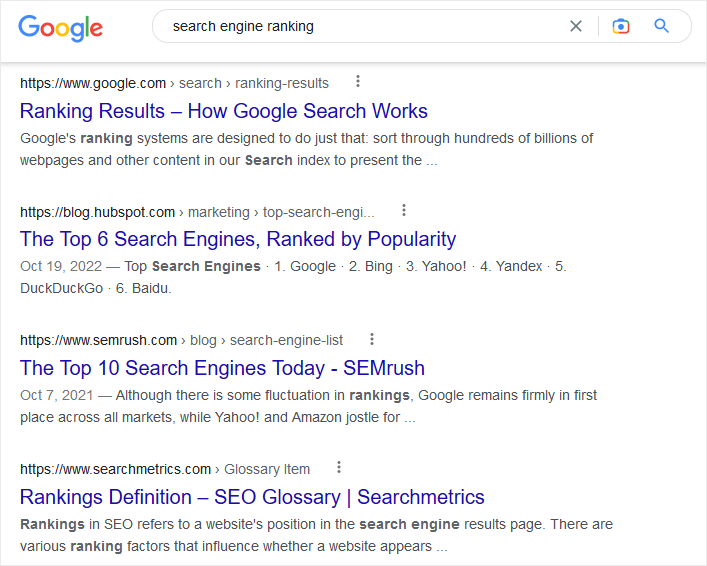
Task: Click inside the search query field
Action: click(x=360, y=26)
